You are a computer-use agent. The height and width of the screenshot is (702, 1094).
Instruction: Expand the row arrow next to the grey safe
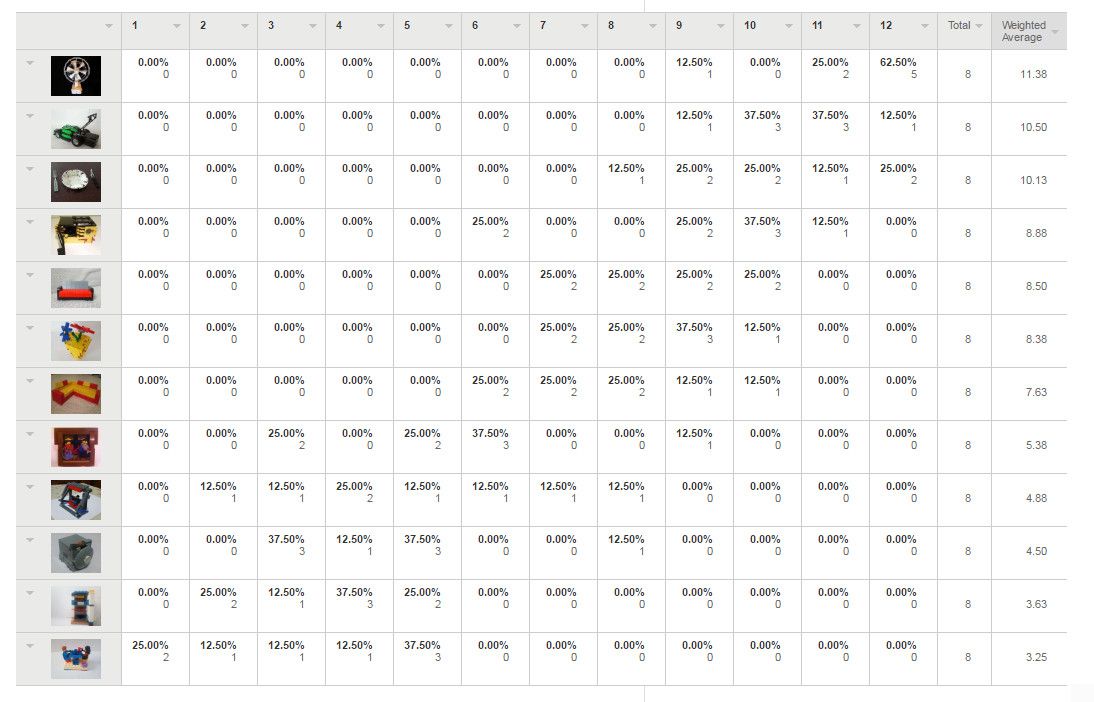pyautogui.click(x=30, y=540)
